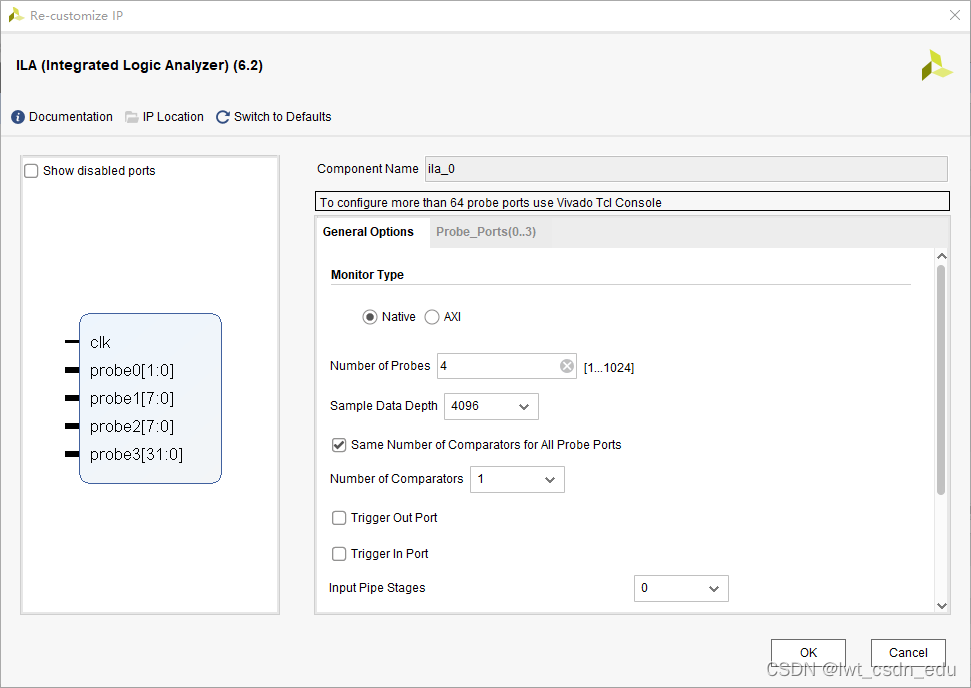Click the OK button

(x=808, y=653)
